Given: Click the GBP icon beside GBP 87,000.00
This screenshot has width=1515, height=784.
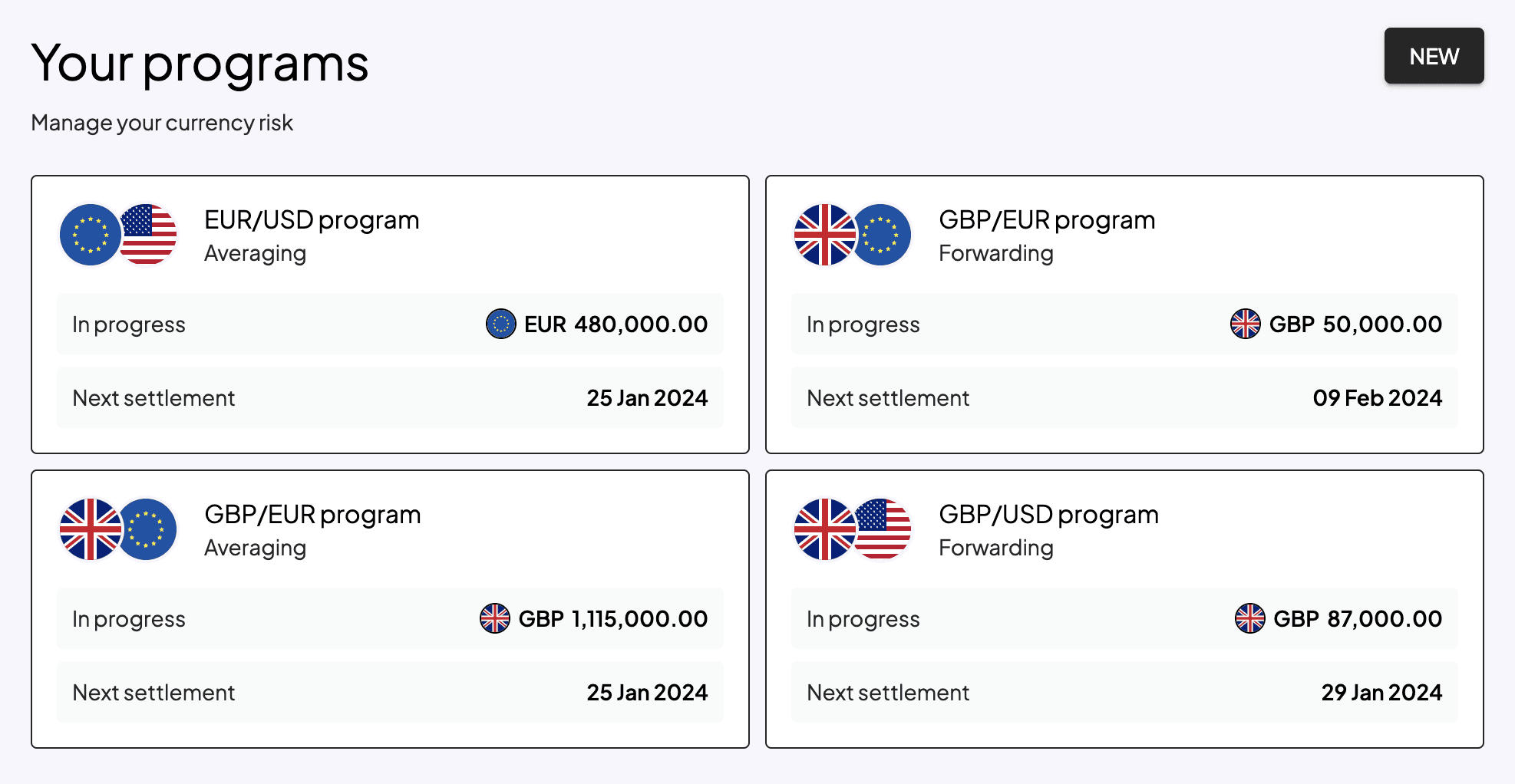Looking at the screenshot, I should tap(1252, 618).
